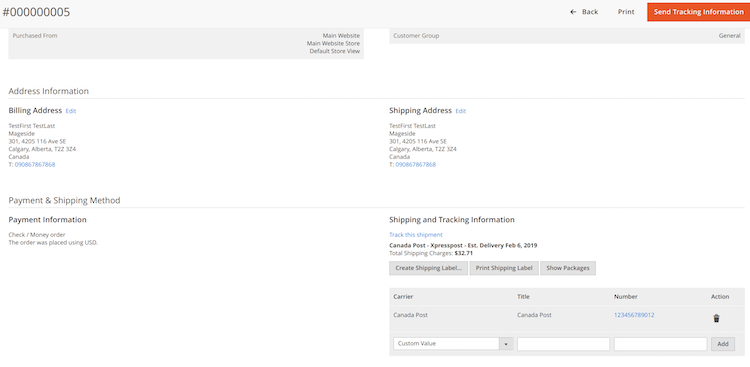
Task: Edit the Billing Address
Action: [x=71, y=111]
